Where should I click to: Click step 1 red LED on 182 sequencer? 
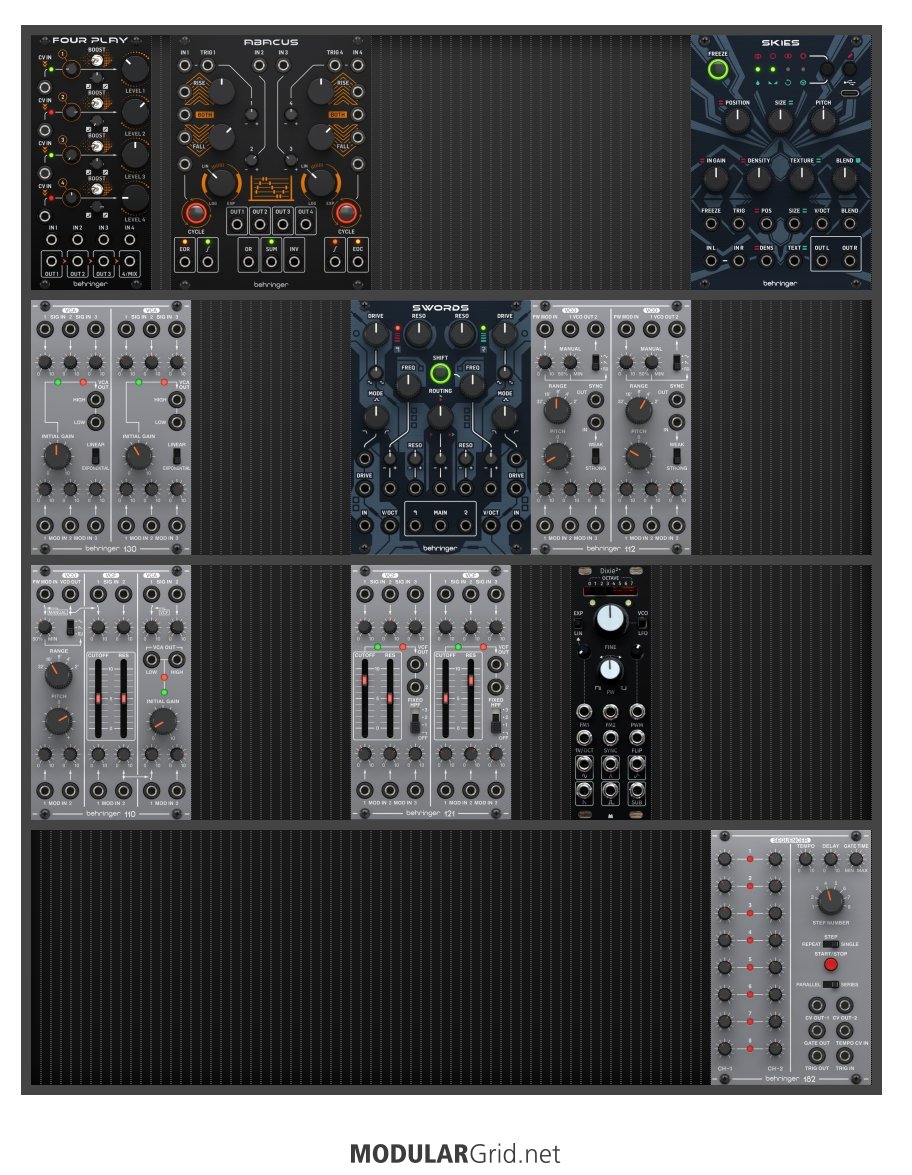749,859
